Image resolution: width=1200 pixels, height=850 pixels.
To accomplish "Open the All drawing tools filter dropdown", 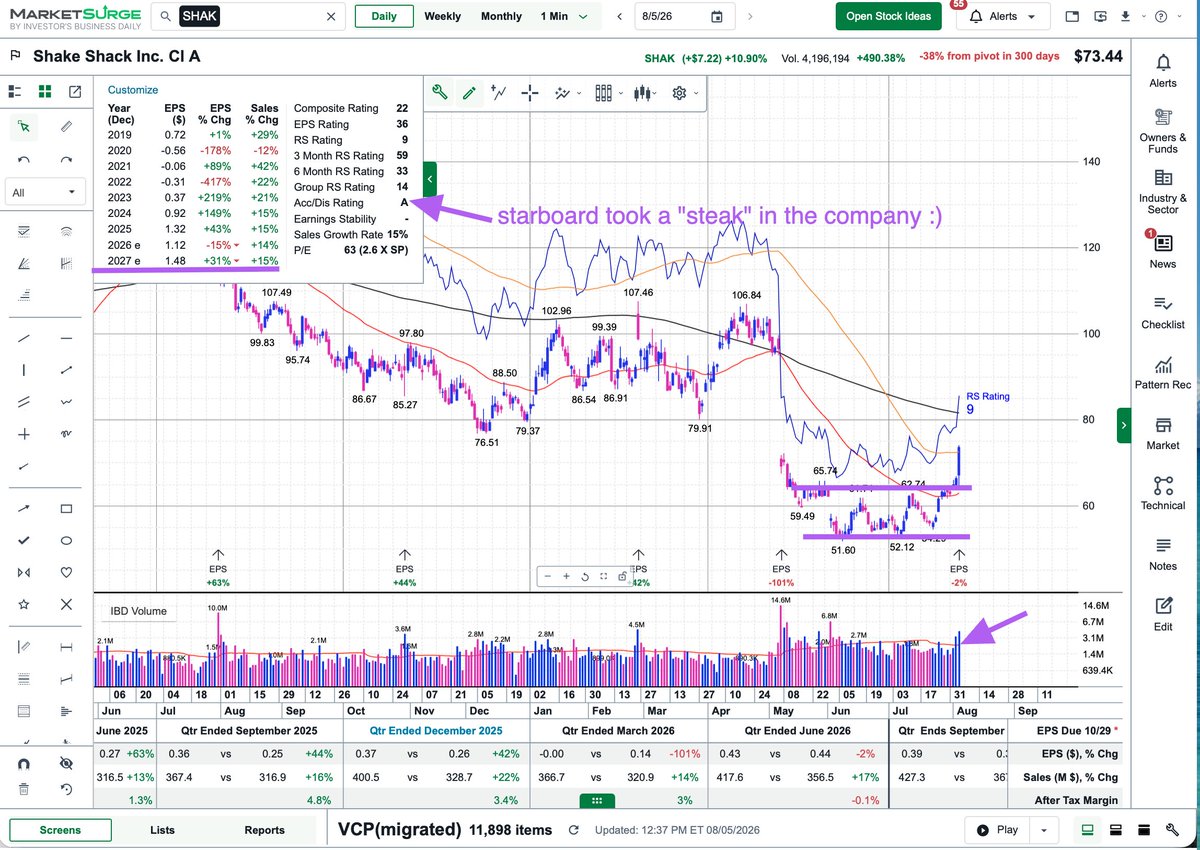I will (45, 192).
